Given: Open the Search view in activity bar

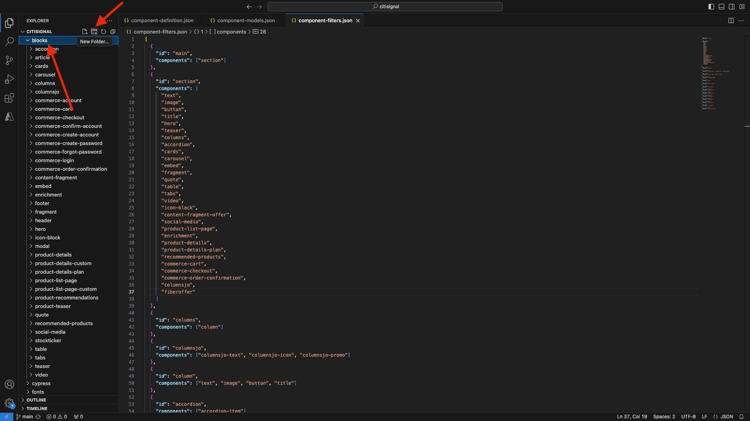Looking at the screenshot, I should point(9,42).
